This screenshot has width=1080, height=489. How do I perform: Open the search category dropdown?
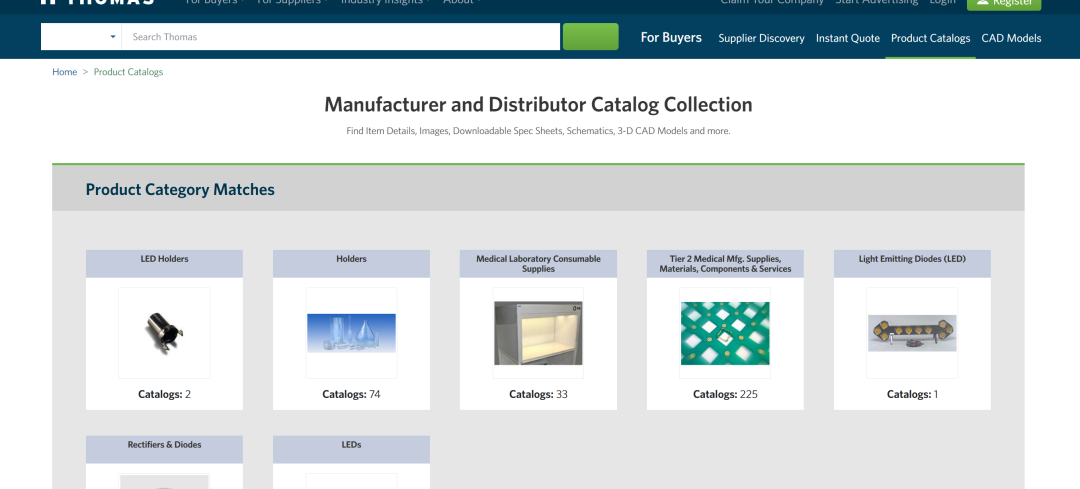pyautogui.click(x=81, y=37)
